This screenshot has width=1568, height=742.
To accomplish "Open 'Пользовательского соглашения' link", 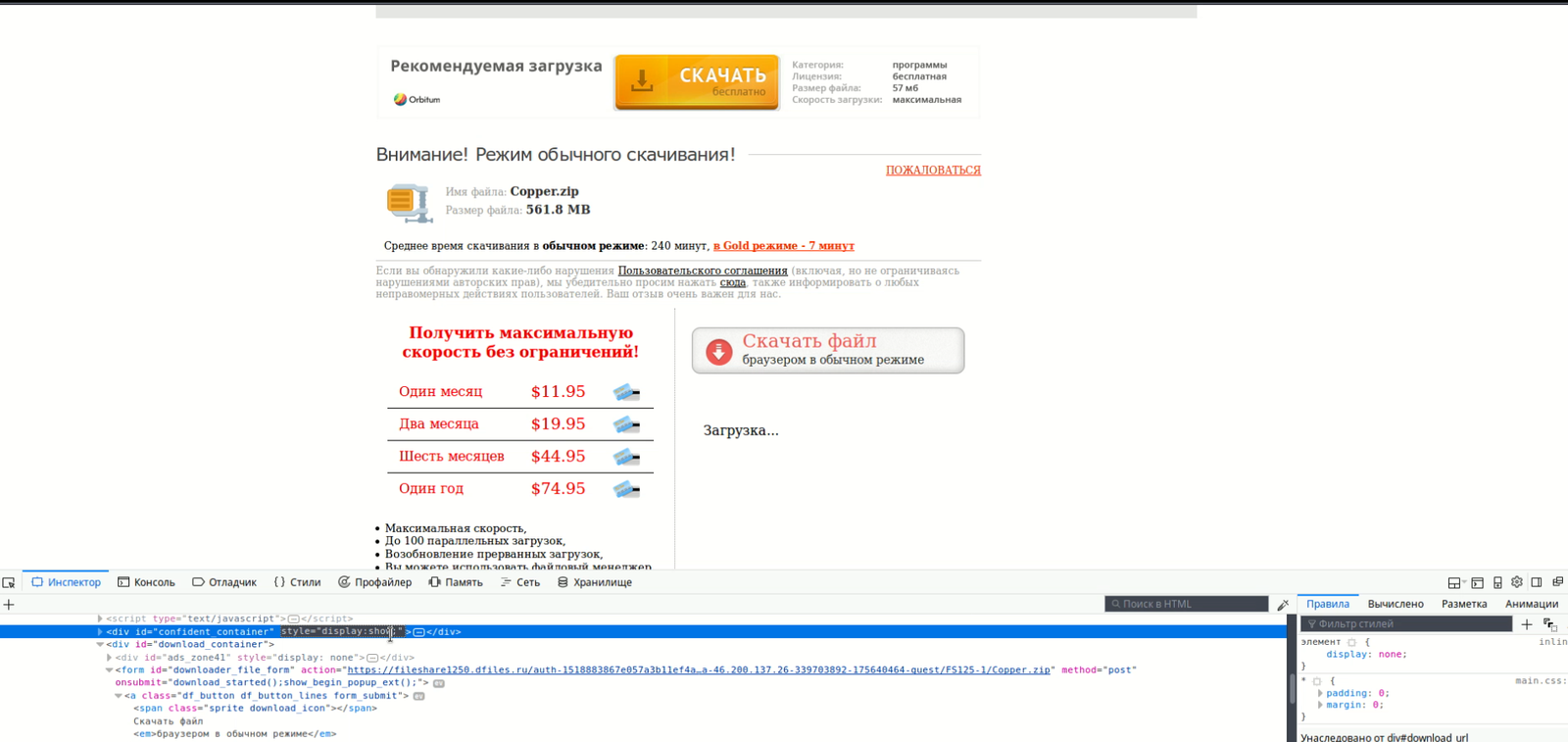I will click(703, 271).
